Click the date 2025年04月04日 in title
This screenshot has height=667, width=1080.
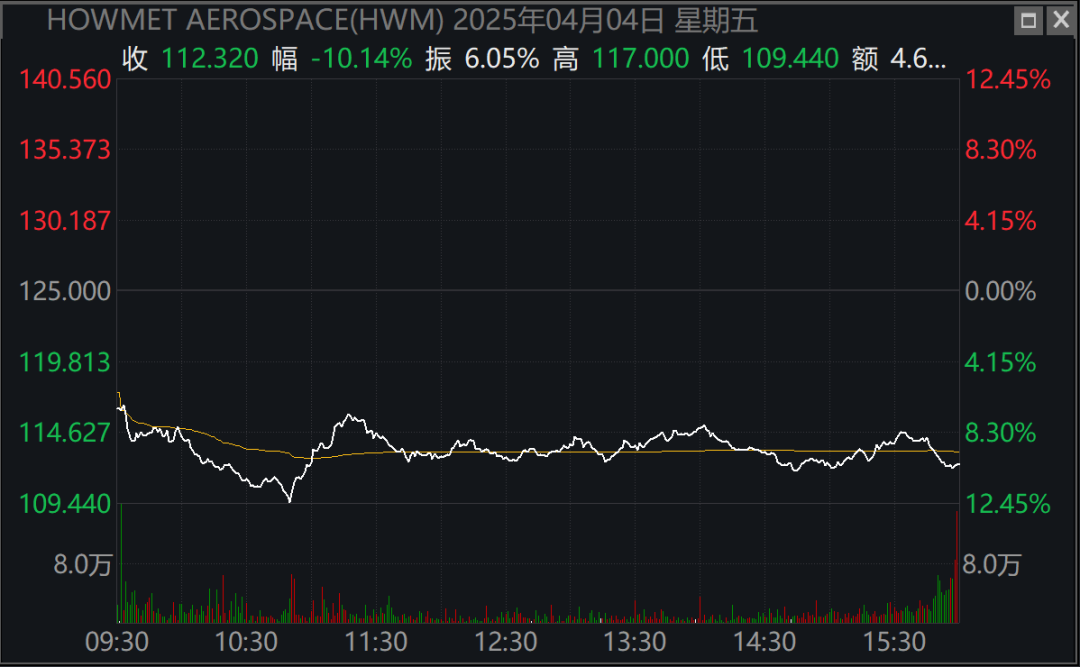tap(559, 21)
